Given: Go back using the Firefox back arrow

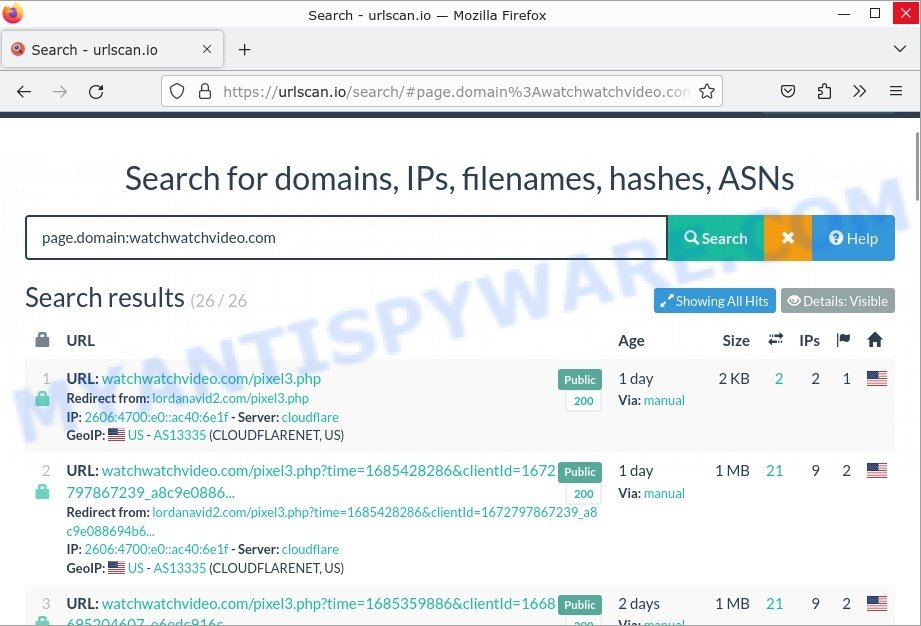Looking at the screenshot, I should pyautogui.click(x=24, y=92).
